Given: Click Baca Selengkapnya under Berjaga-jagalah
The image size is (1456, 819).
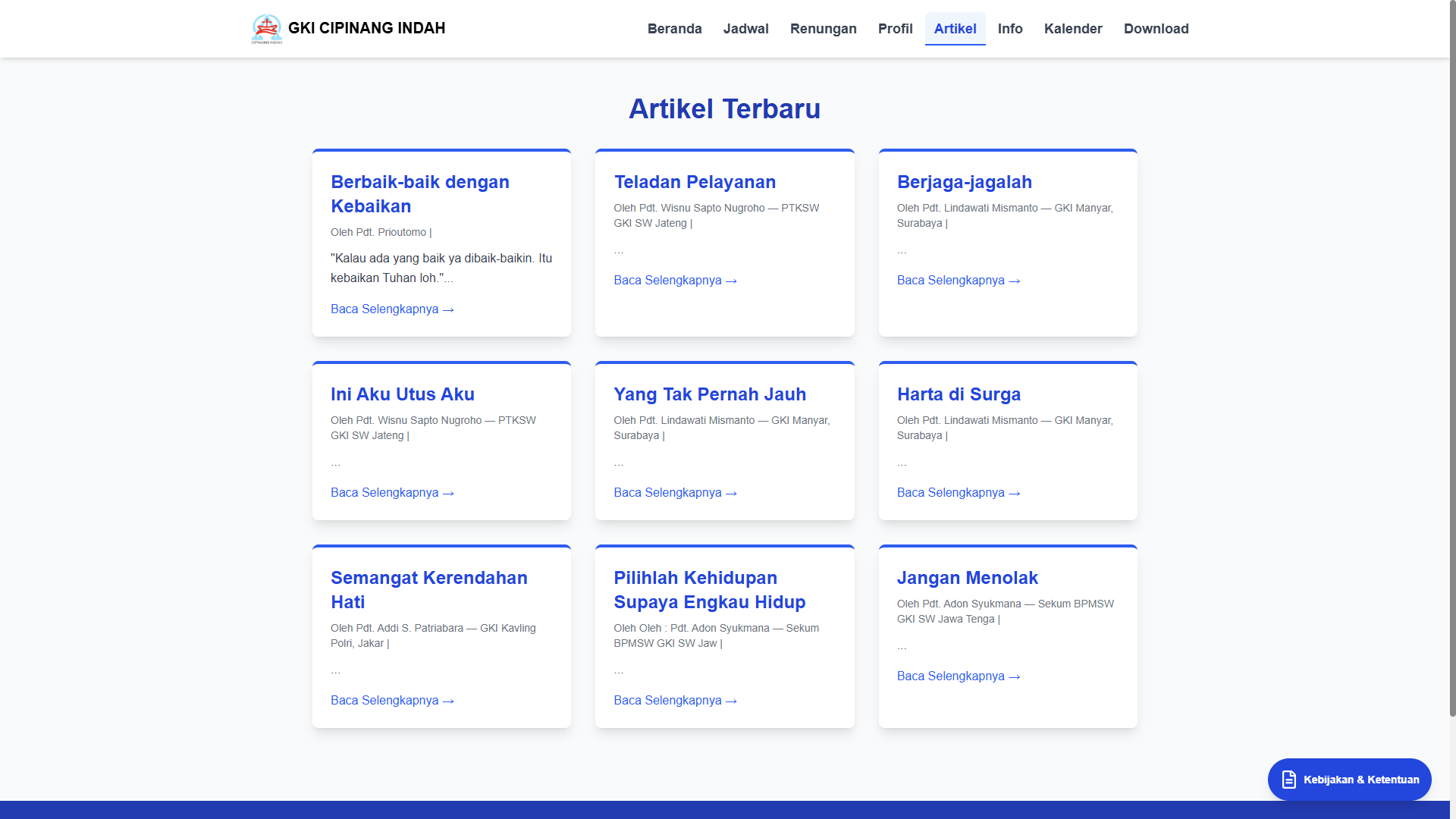Looking at the screenshot, I should click(x=958, y=281).
